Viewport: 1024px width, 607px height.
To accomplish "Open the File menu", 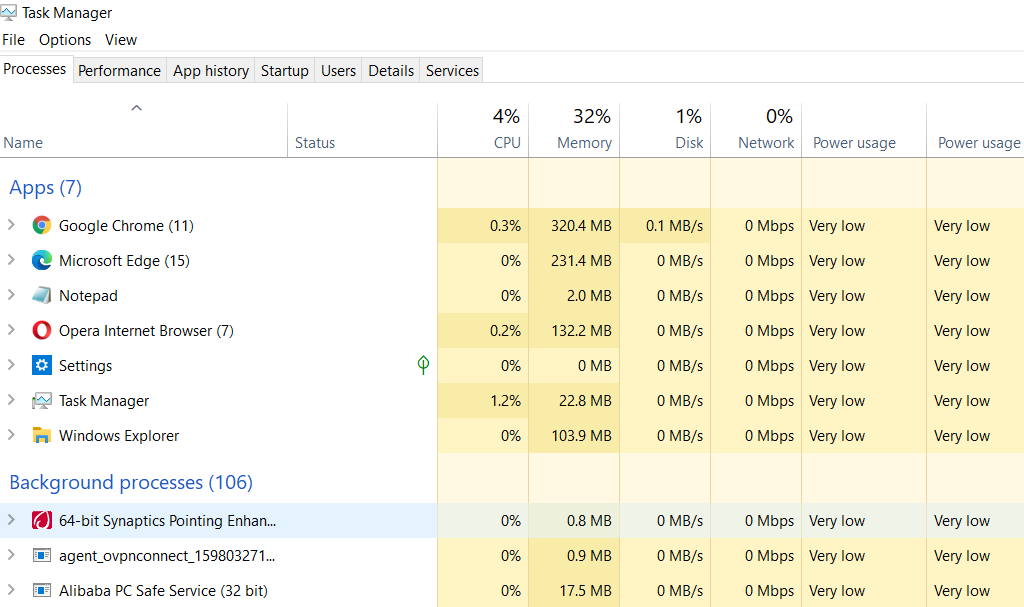I will (x=14, y=40).
